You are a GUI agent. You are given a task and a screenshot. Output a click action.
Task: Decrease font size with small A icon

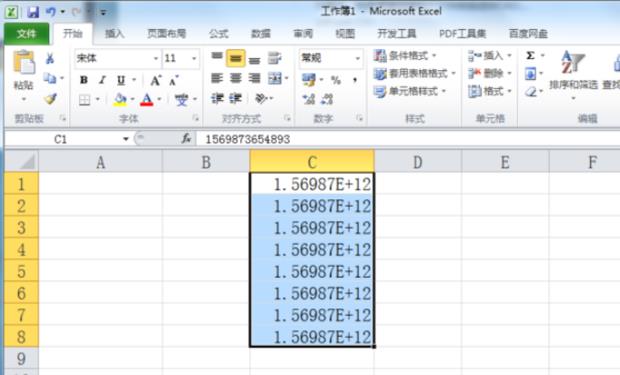click(173, 81)
